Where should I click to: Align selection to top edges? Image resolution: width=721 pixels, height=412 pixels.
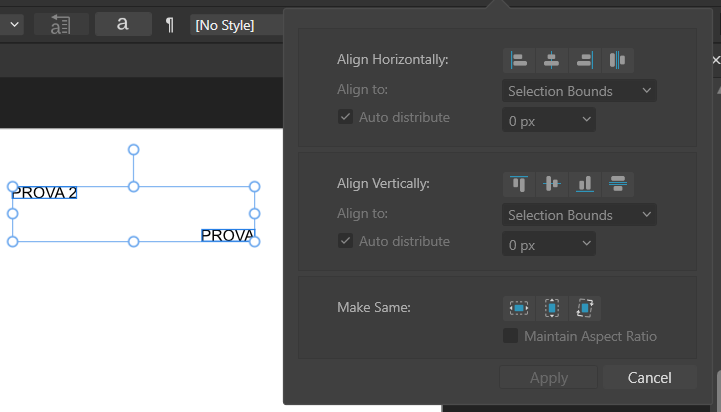(x=519, y=184)
